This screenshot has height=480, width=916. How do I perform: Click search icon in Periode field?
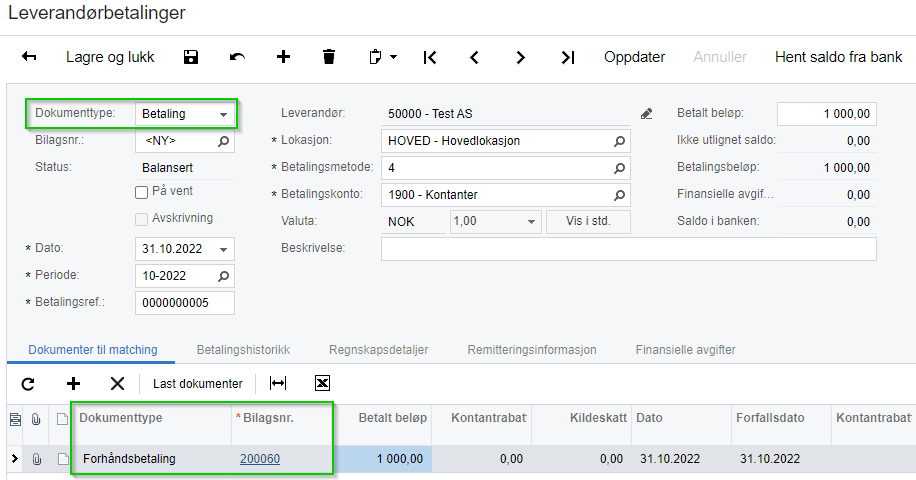(223, 276)
